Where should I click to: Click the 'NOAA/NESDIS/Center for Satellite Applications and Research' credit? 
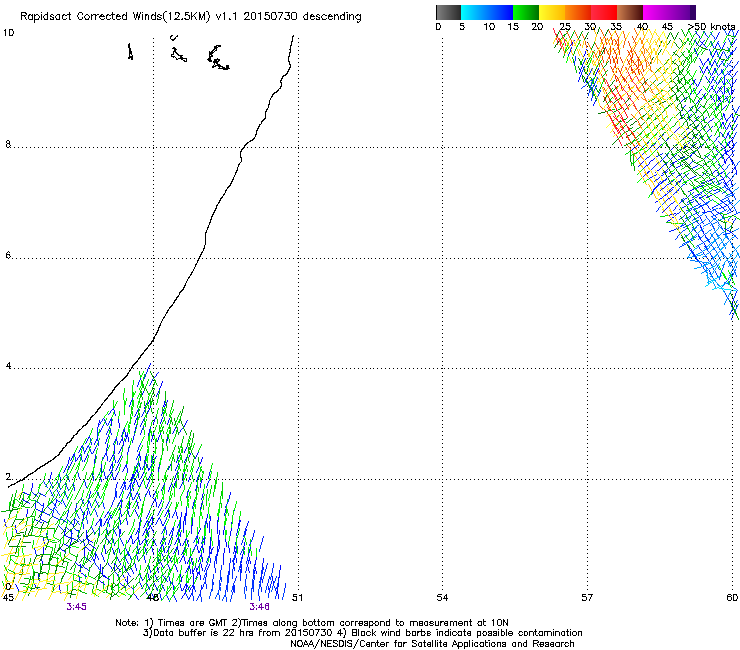coord(432,644)
